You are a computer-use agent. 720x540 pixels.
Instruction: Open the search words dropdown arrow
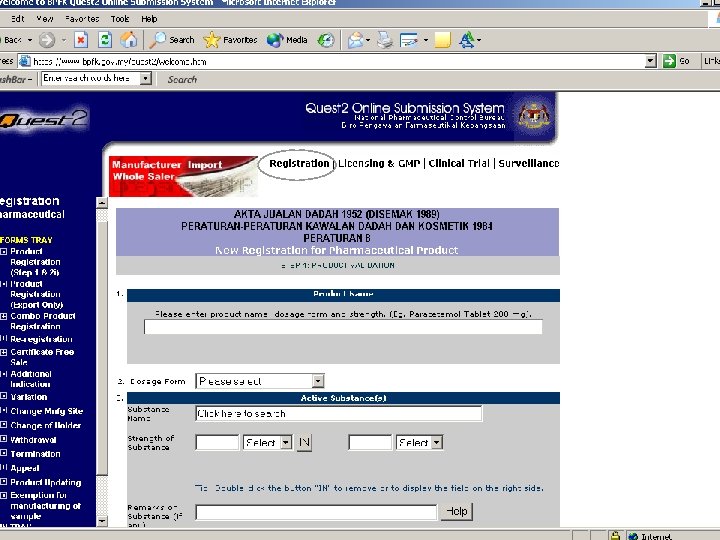pyautogui.click(x=145, y=79)
